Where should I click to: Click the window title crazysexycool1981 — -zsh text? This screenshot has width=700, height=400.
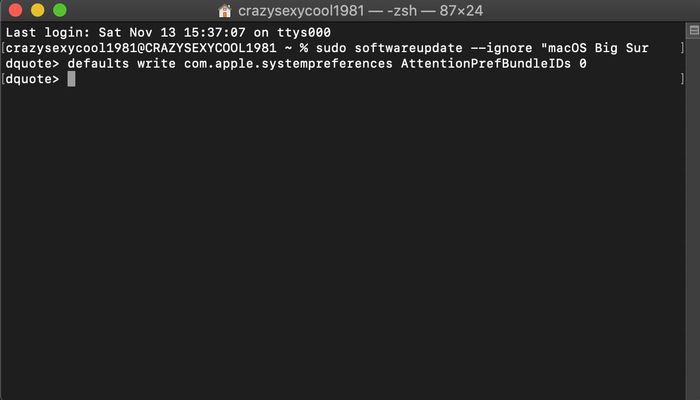coord(360,10)
